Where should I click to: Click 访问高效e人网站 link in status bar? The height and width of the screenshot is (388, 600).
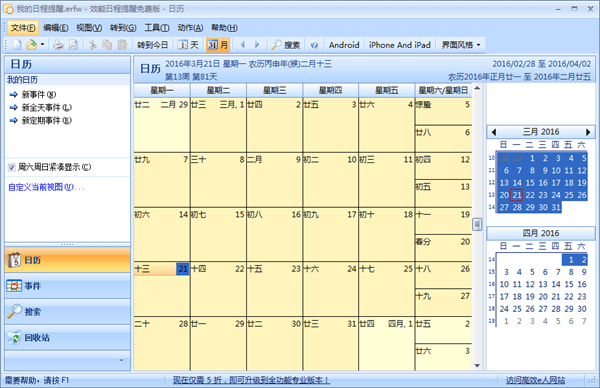click(x=535, y=380)
